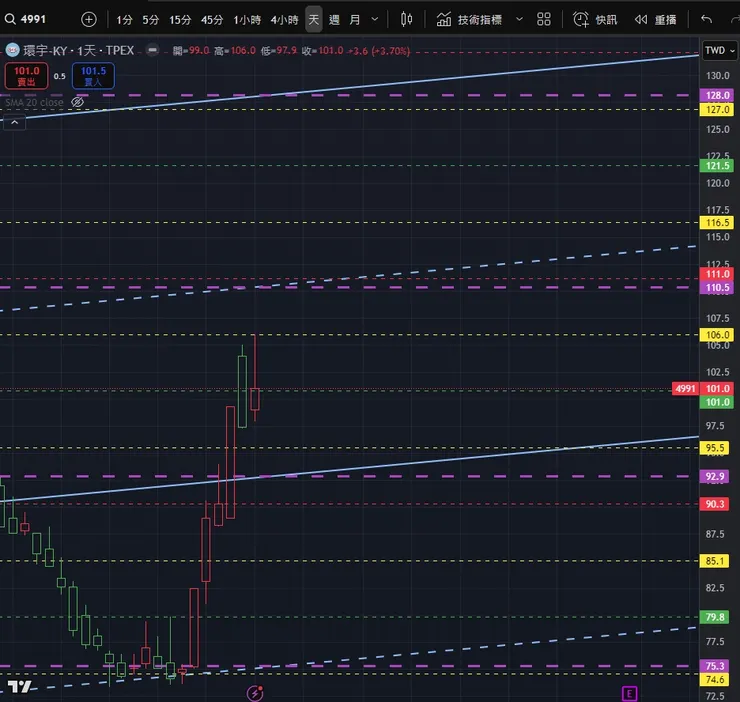The height and width of the screenshot is (702, 740).
Task: Select the 111.0 red price label
Action: pos(716,274)
